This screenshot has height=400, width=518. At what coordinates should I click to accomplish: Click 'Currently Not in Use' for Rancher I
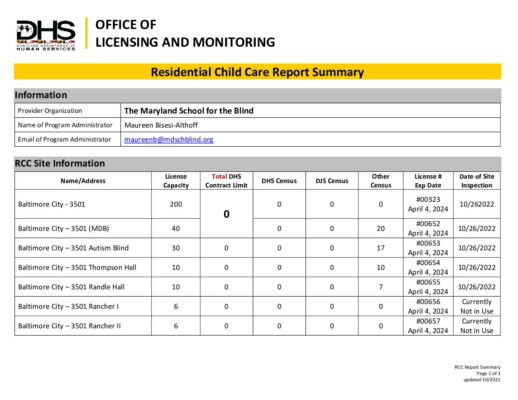(477, 306)
